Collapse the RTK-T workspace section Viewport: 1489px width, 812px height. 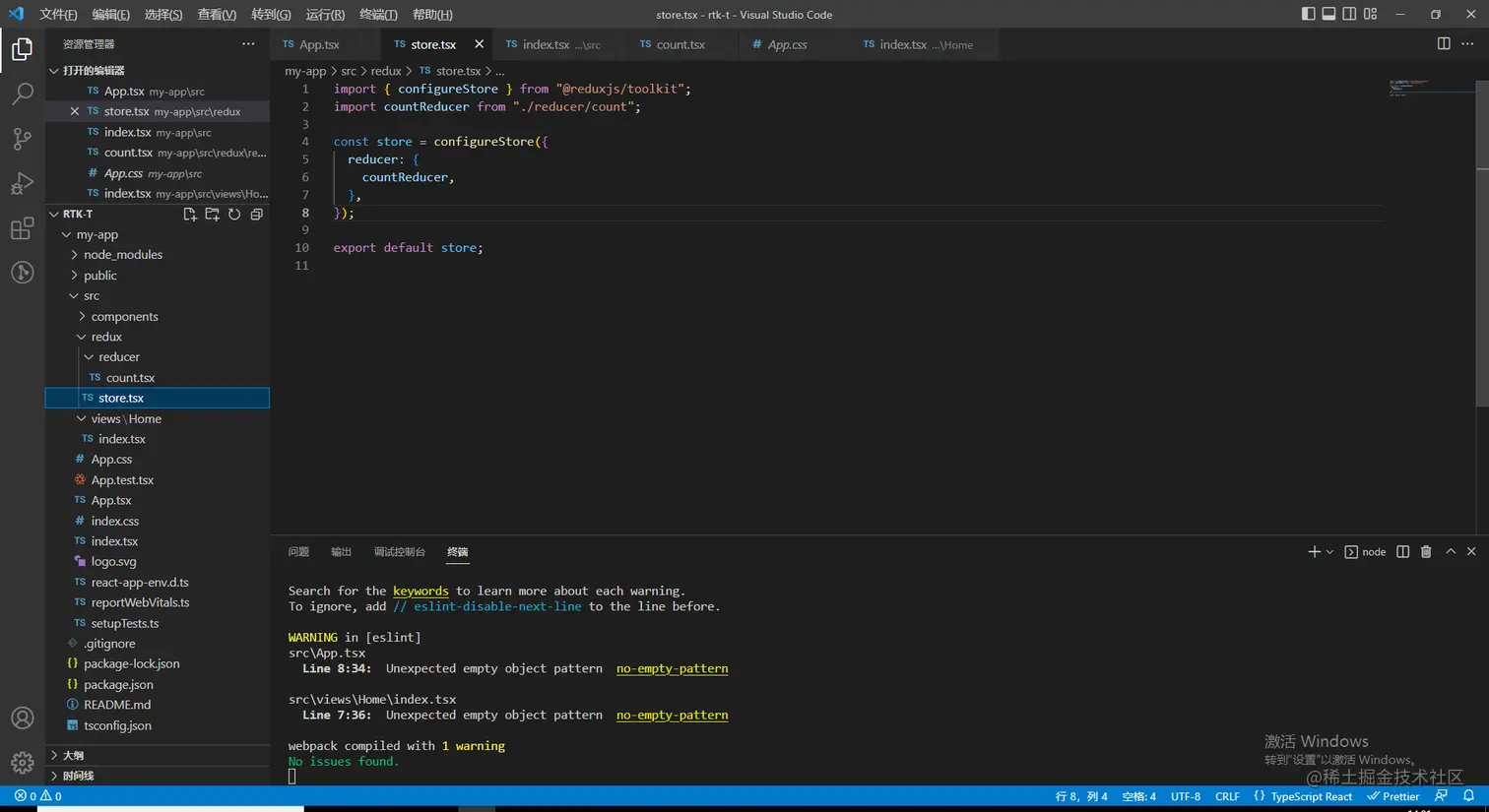54,214
